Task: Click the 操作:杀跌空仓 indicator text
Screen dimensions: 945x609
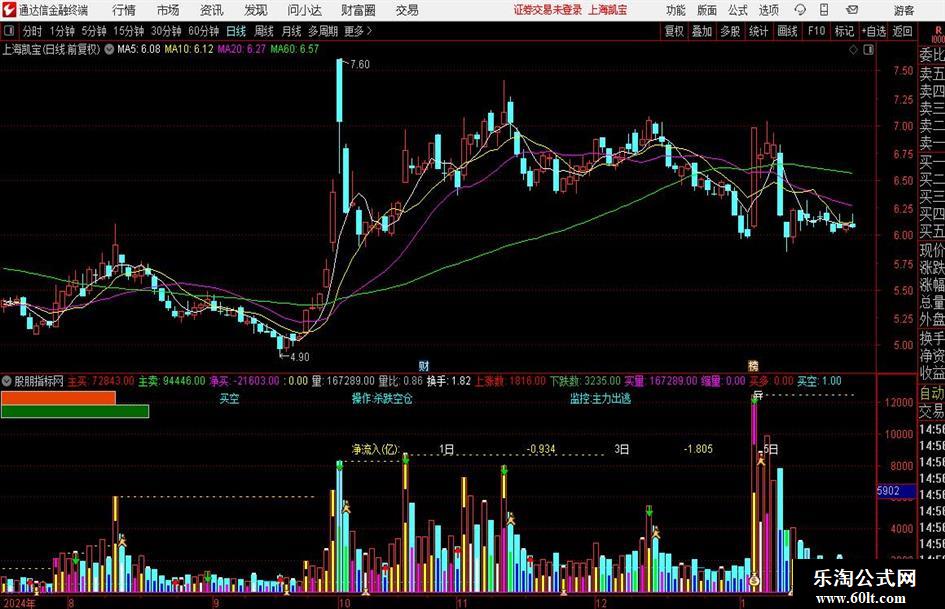Action: (x=382, y=399)
